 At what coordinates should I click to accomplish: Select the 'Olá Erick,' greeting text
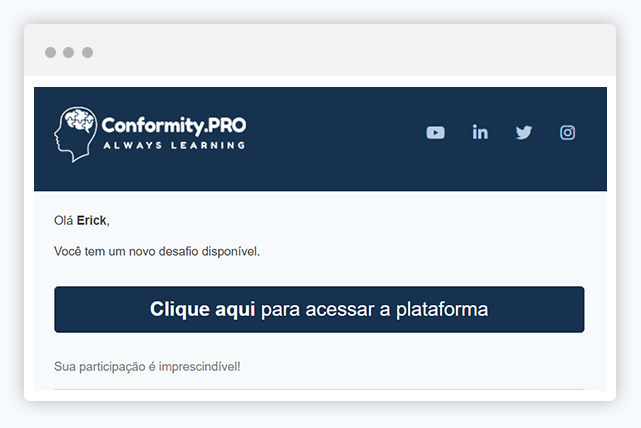pos(82,221)
